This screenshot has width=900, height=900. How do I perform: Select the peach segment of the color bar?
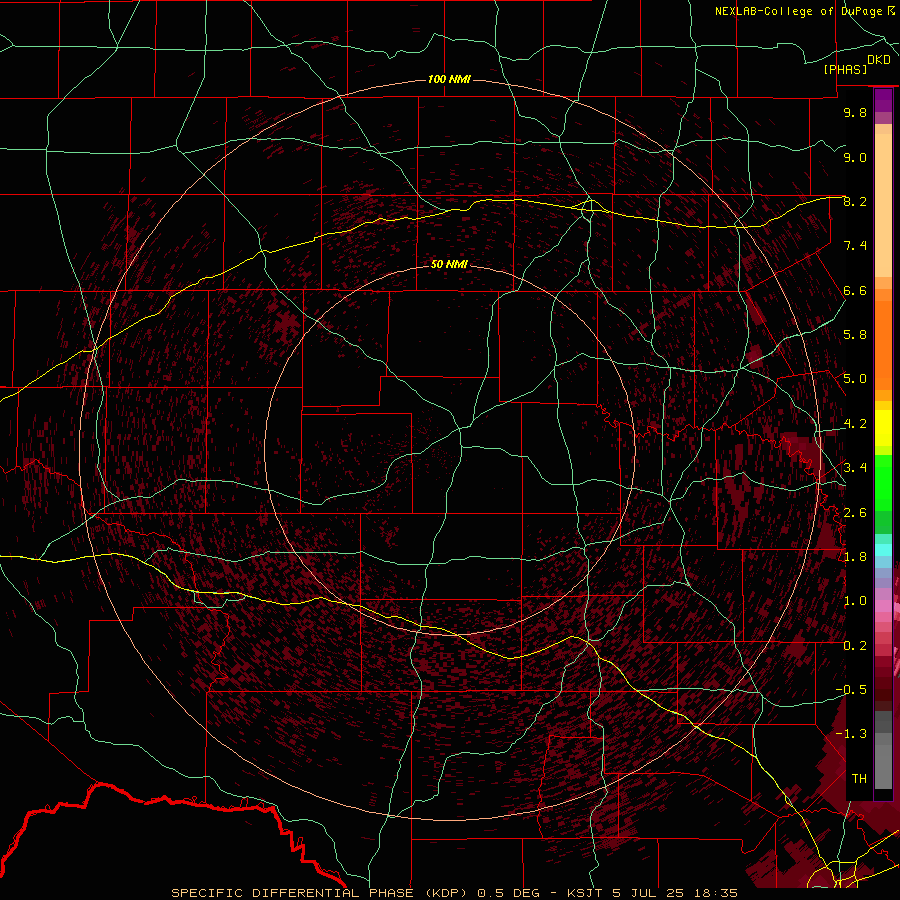tap(883, 207)
